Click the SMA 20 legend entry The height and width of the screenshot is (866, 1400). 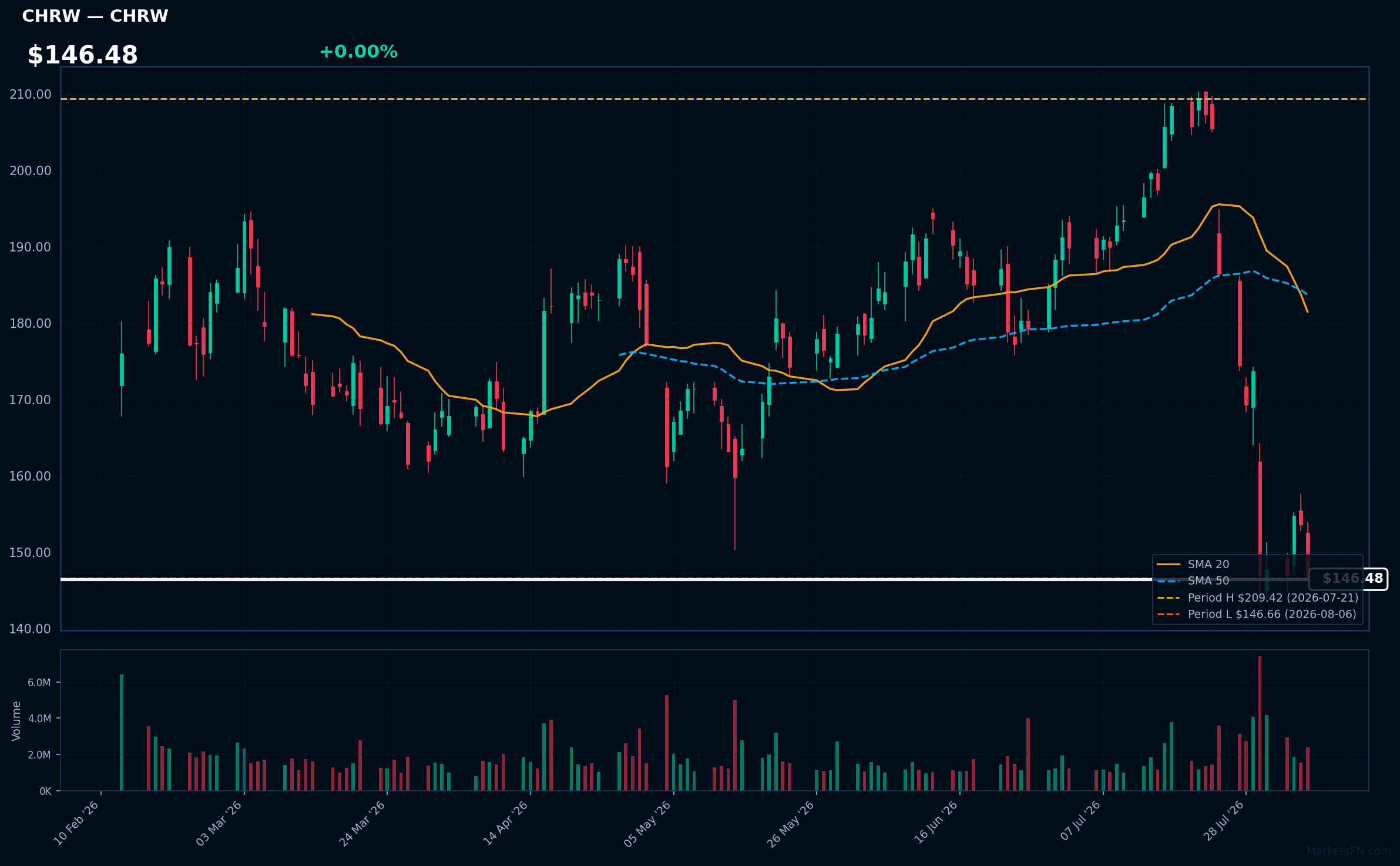(1193, 564)
